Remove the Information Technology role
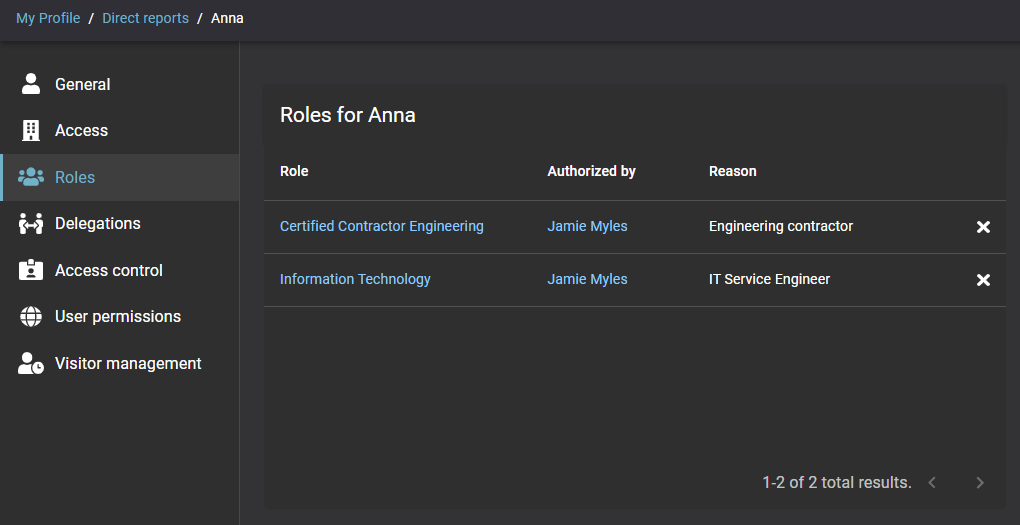The width and height of the screenshot is (1020, 525). (x=983, y=280)
